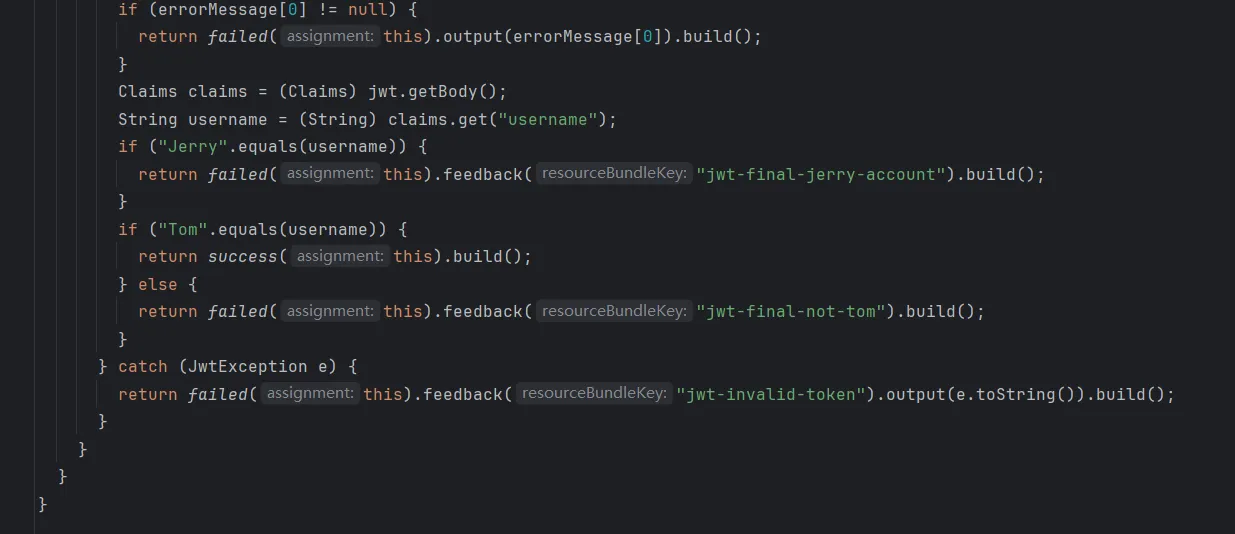
Task: Click the last closing brace of the class
Action: coord(43,504)
